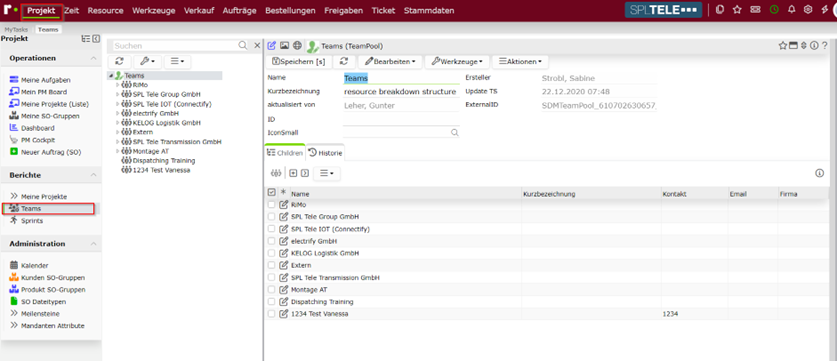The width and height of the screenshot is (837, 361).
Task: Open the Zeit menu
Action: [x=72, y=10]
